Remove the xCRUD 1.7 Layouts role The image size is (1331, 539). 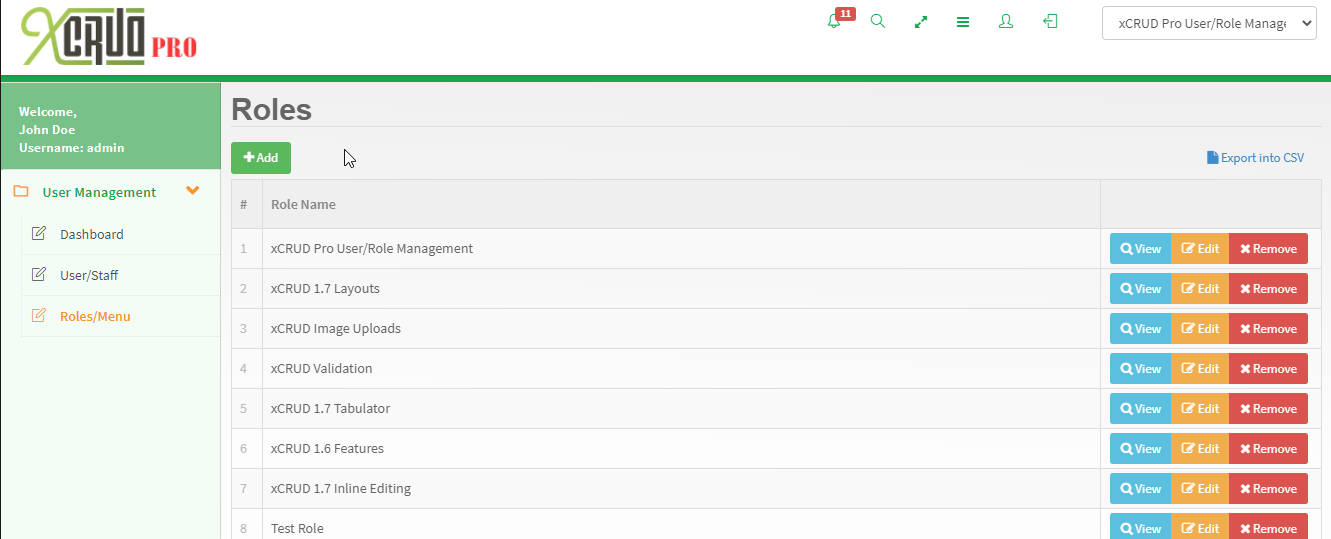(1268, 289)
